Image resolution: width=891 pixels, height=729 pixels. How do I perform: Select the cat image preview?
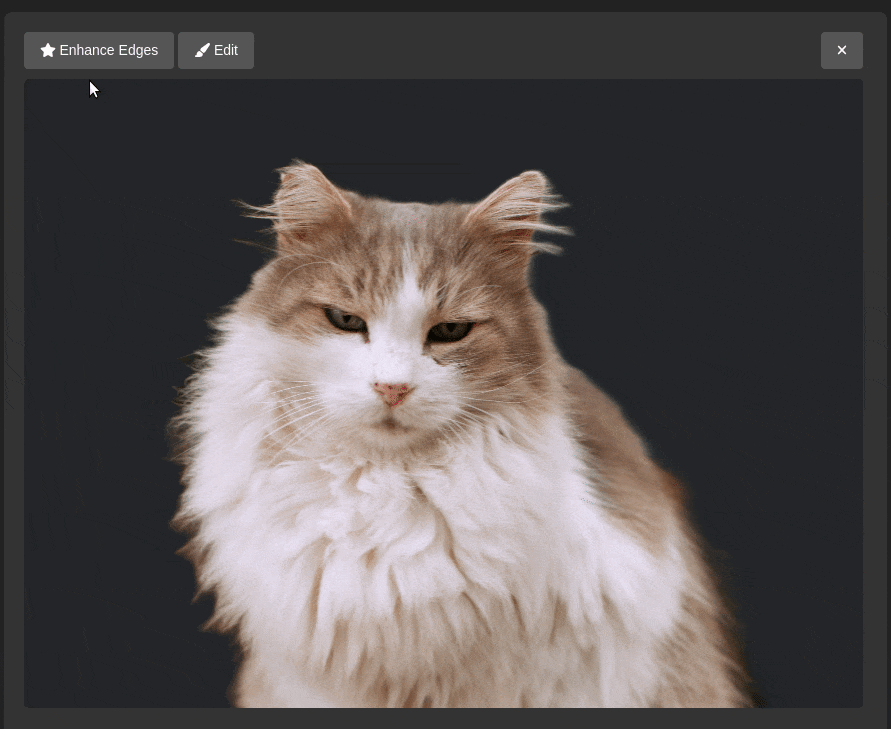tap(443, 393)
